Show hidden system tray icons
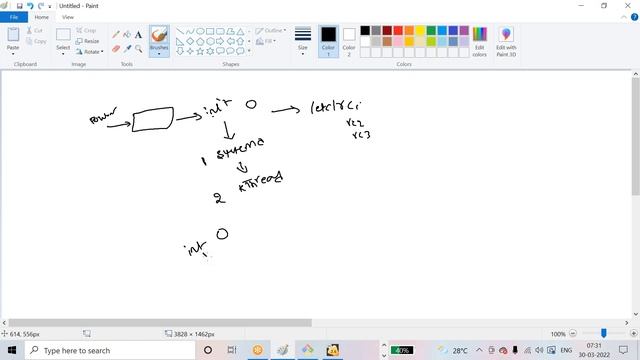This screenshot has width=640, height=360. pos(479,350)
